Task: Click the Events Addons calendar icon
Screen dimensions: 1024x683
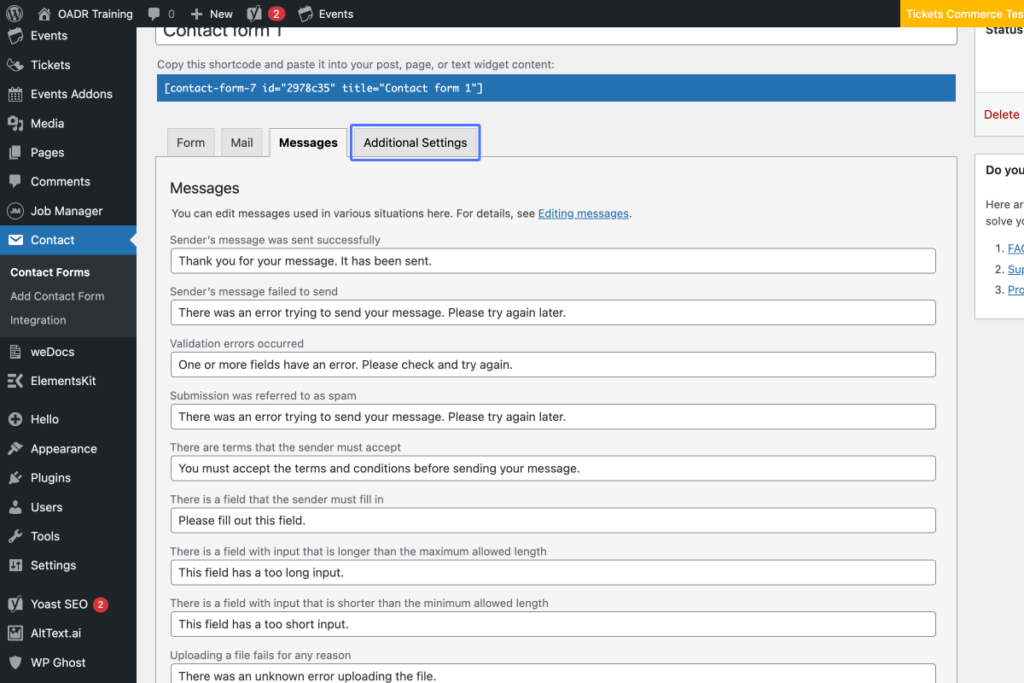Action: pos(15,94)
